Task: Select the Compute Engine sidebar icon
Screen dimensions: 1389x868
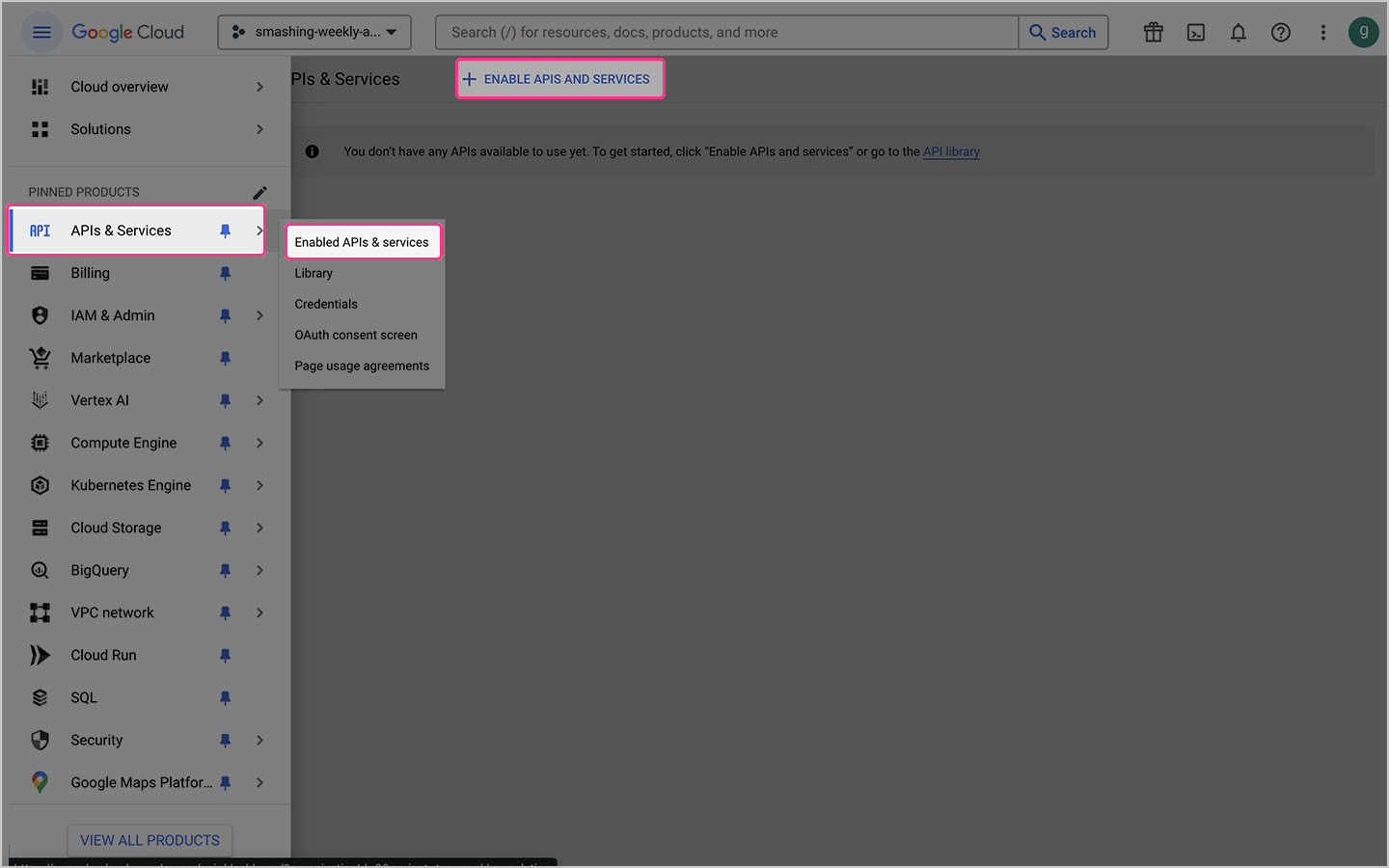Action: pos(39,443)
